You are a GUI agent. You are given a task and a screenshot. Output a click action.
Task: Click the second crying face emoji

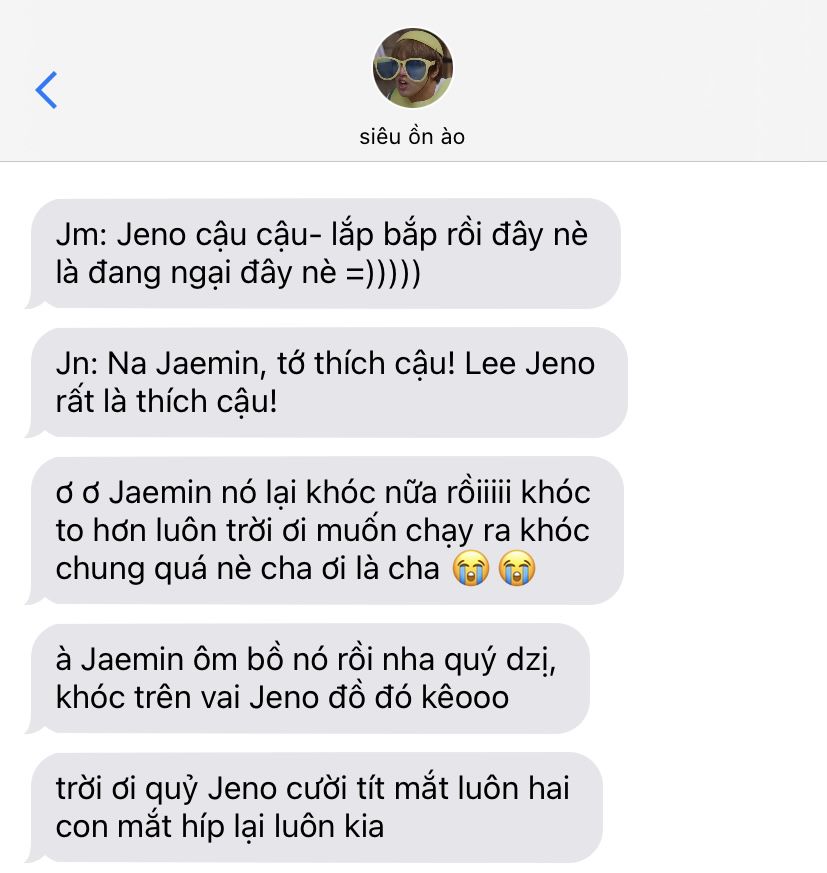click(517, 568)
